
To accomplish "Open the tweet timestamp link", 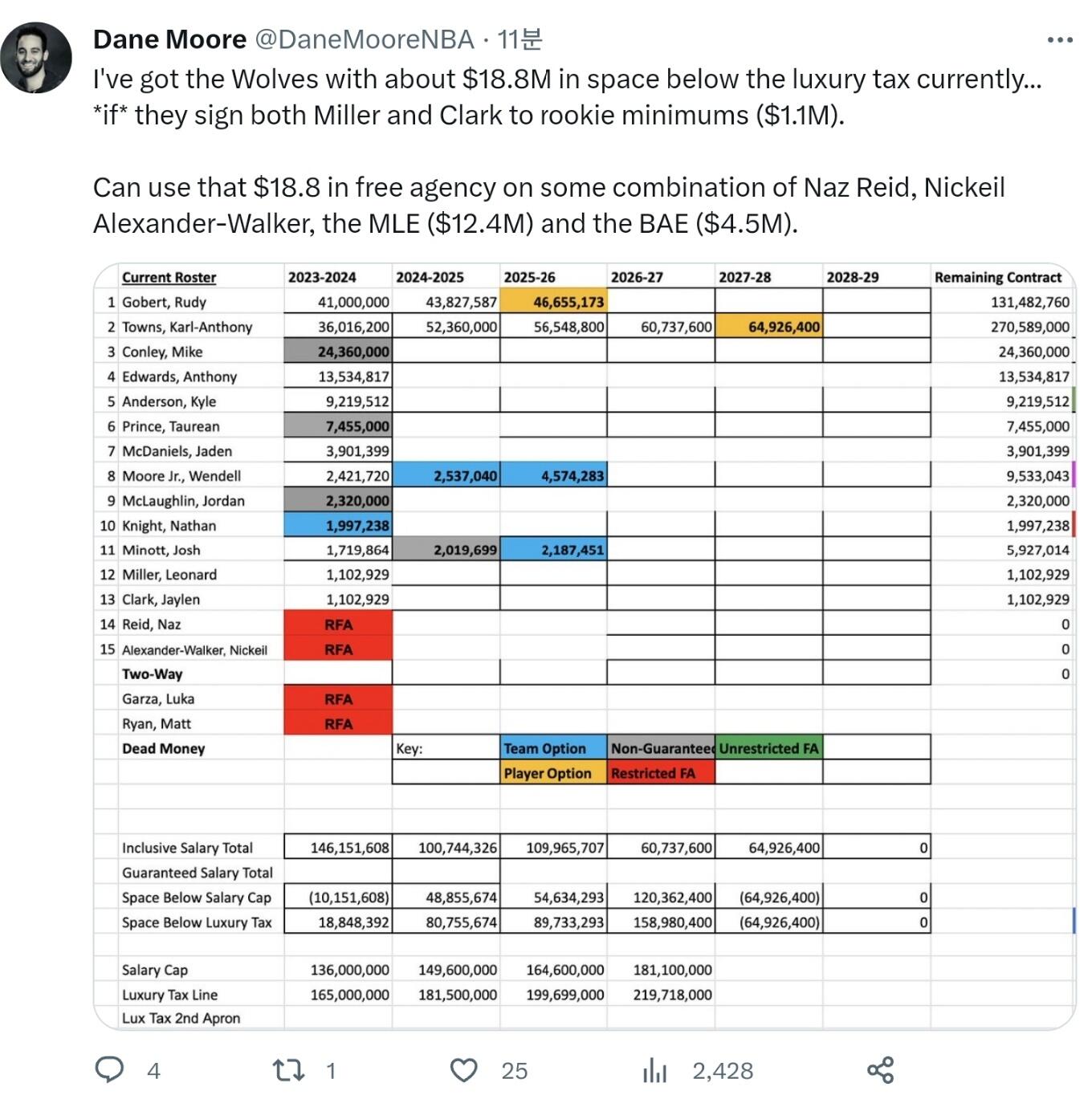I will [520, 39].
